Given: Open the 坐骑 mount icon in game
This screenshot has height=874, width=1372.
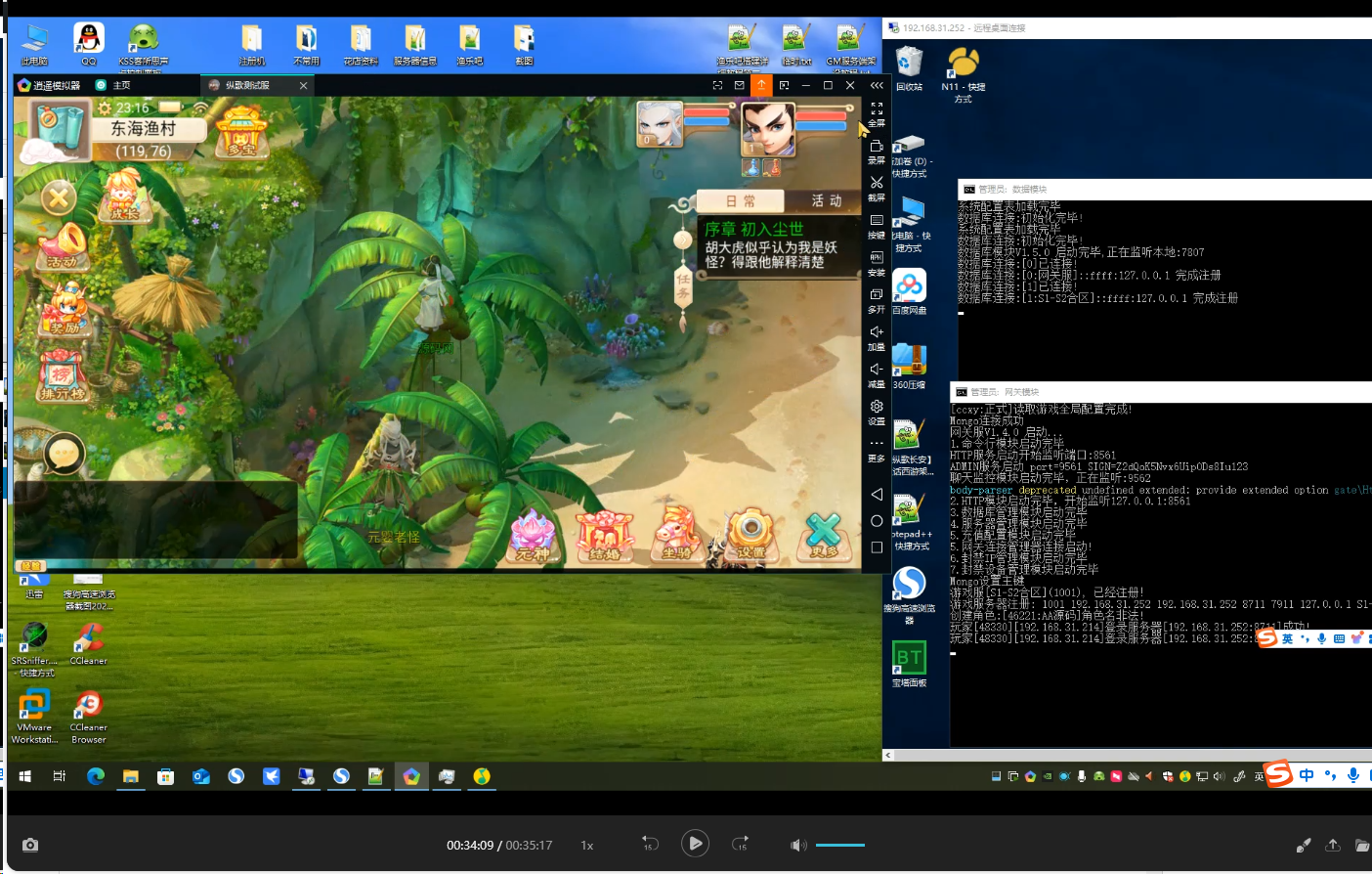Looking at the screenshot, I should [678, 537].
